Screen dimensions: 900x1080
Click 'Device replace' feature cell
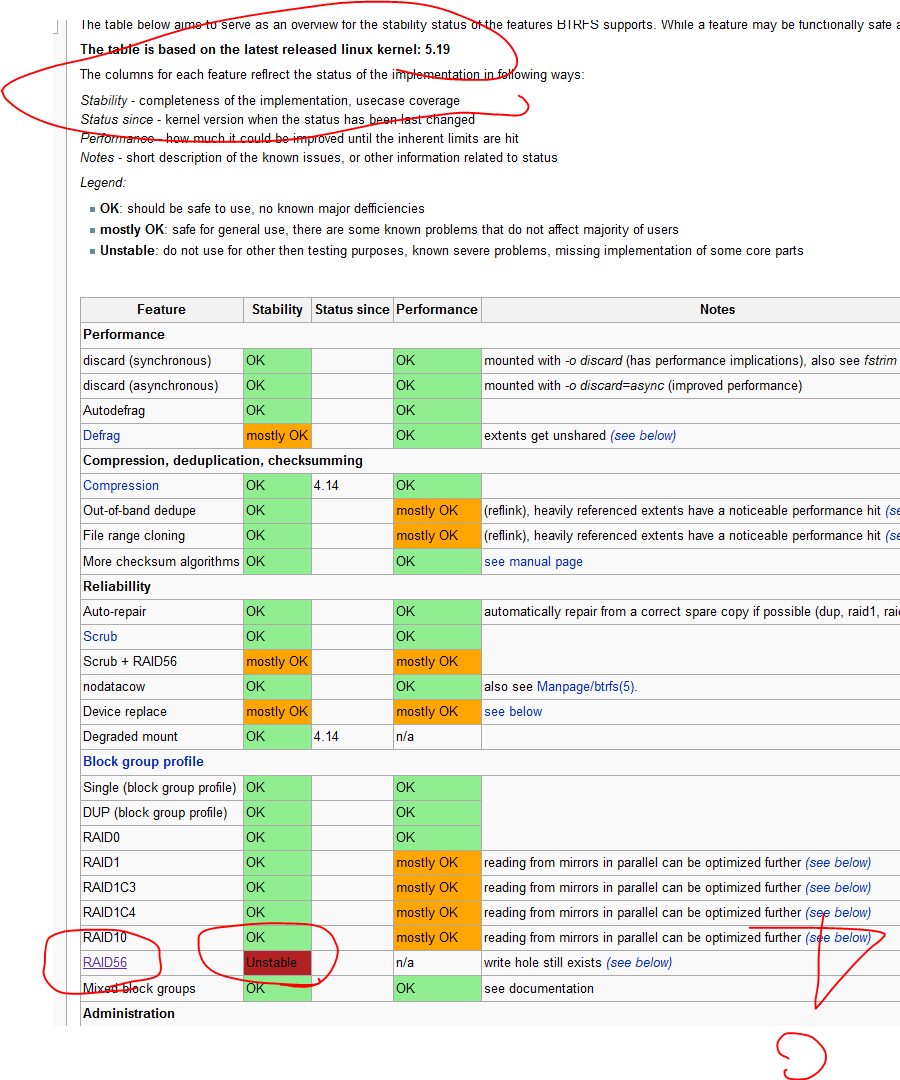(161, 712)
